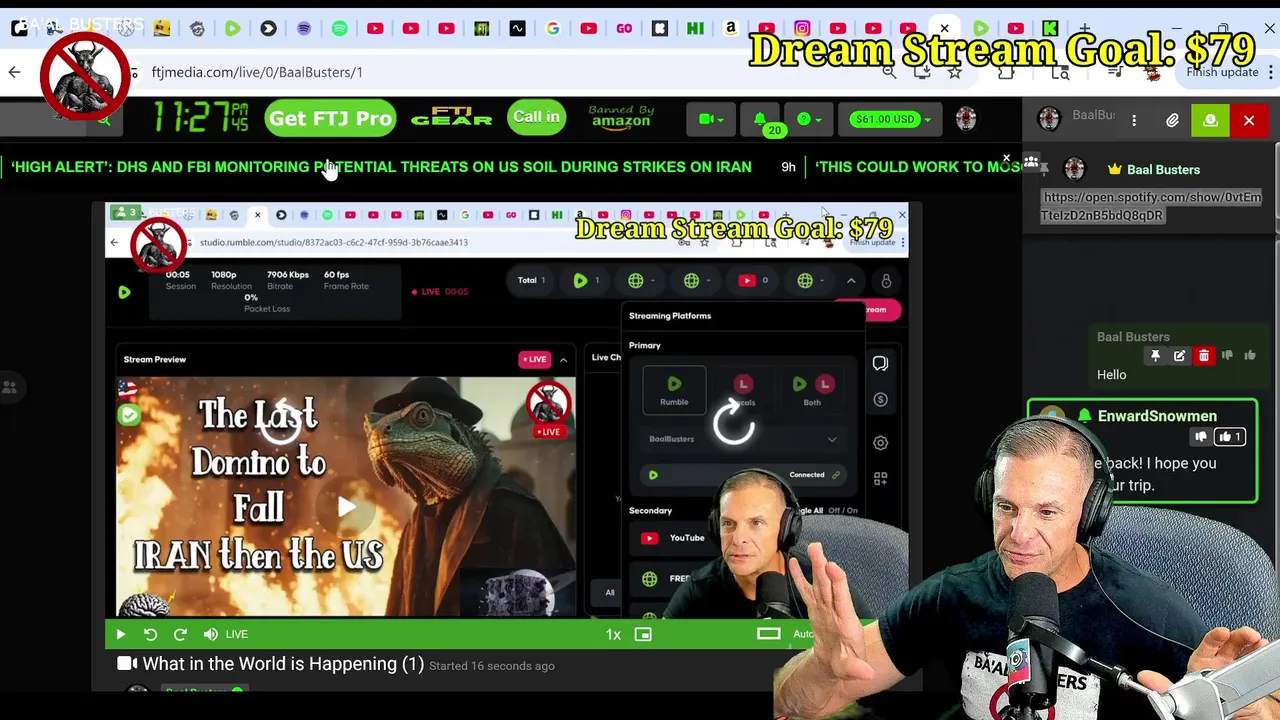Click the Get FTJ Pro button
This screenshot has height=720, width=1280.
point(330,118)
